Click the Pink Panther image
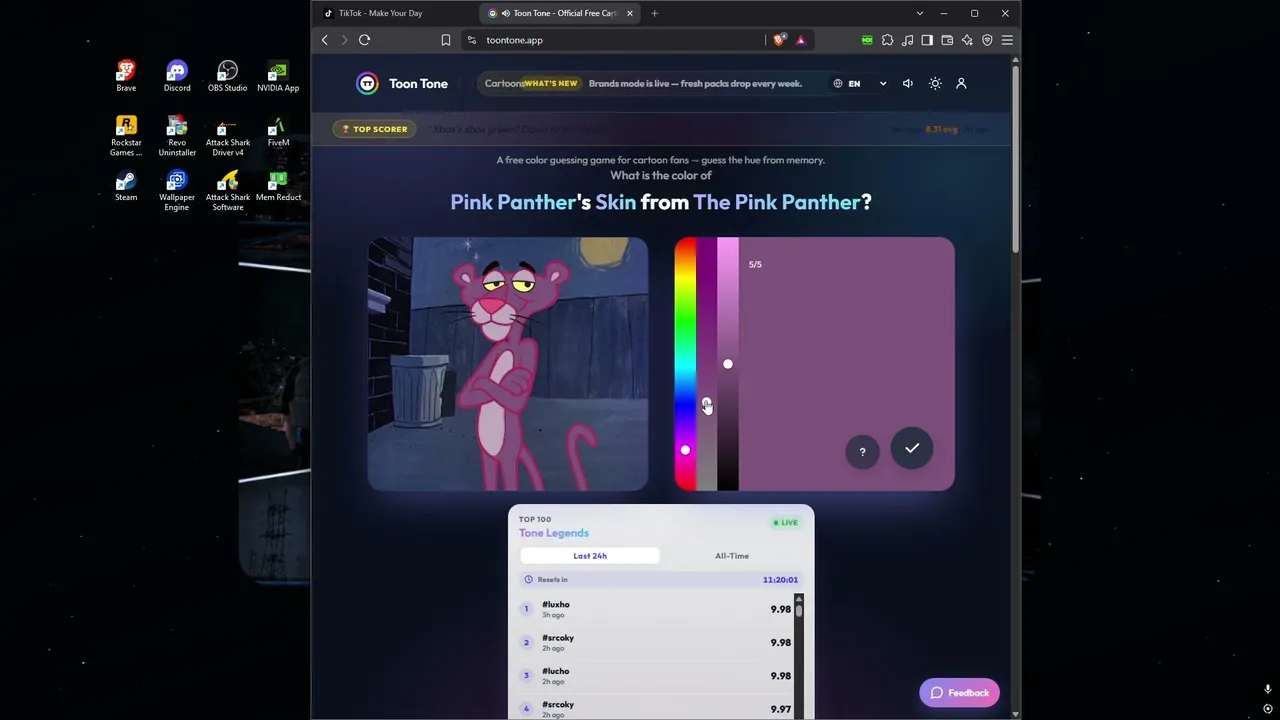This screenshot has height=720, width=1280. 508,364
